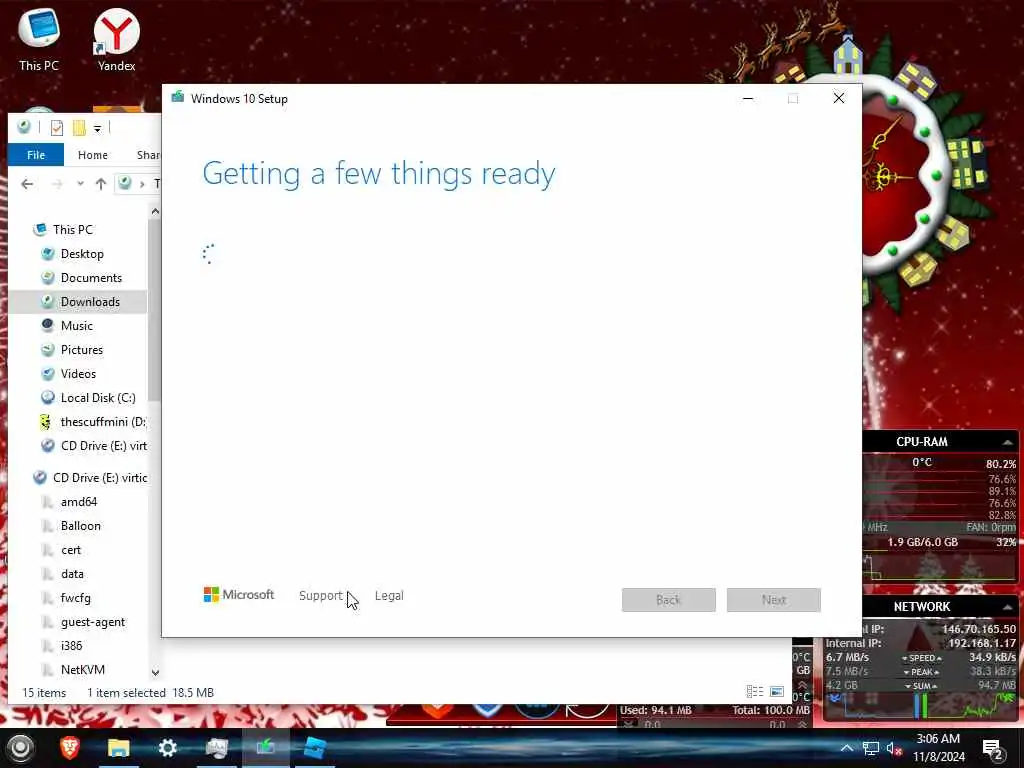Open PEAK options in network gadget
The image size is (1024, 768).
coord(921,672)
